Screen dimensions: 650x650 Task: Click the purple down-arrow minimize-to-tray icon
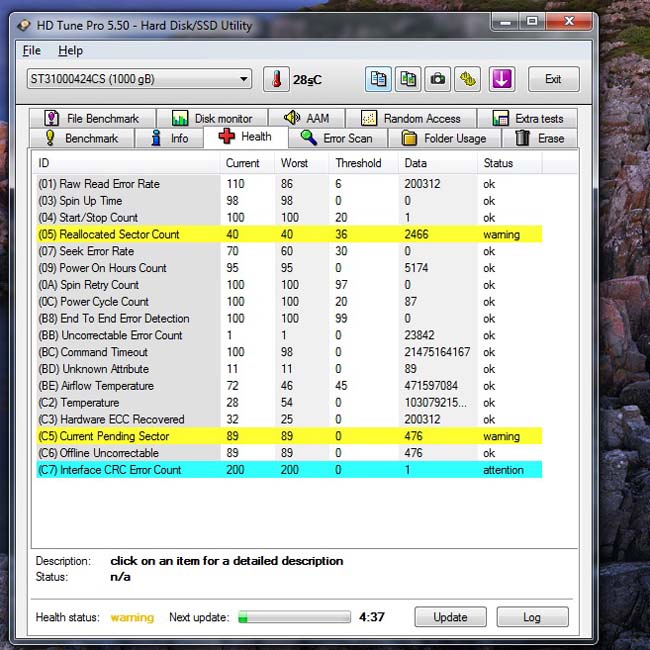click(502, 79)
